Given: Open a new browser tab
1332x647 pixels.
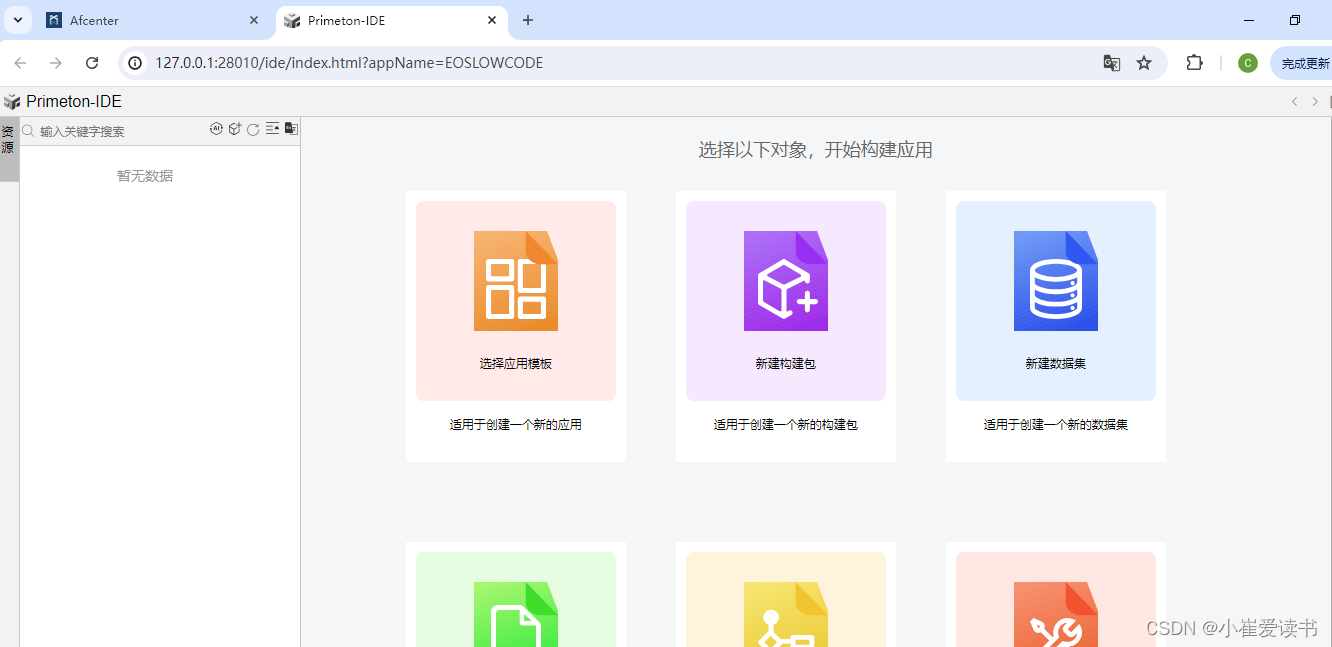Looking at the screenshot, I should pos(528,20).
